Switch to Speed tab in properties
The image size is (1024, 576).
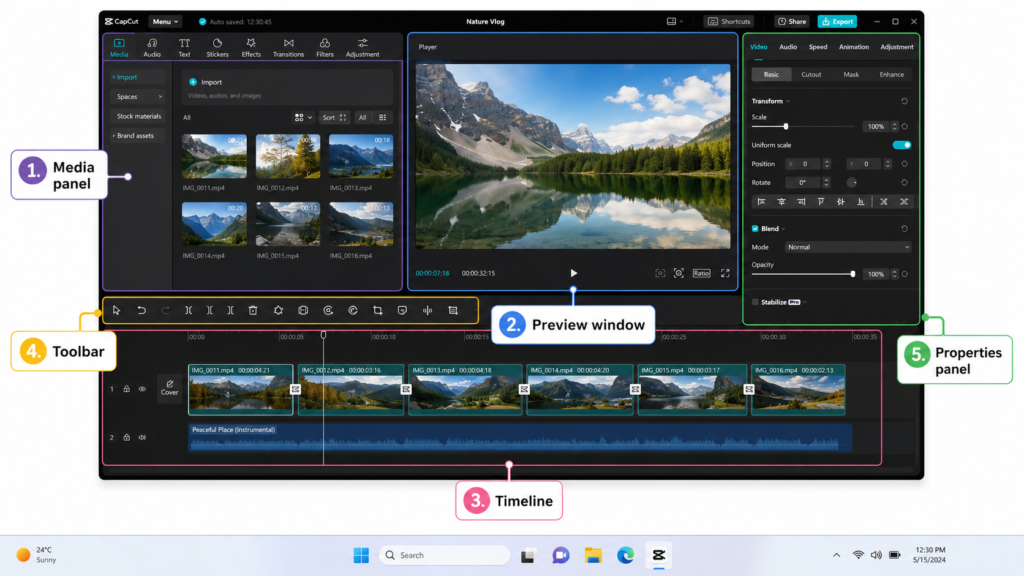[x=818, y=47]
